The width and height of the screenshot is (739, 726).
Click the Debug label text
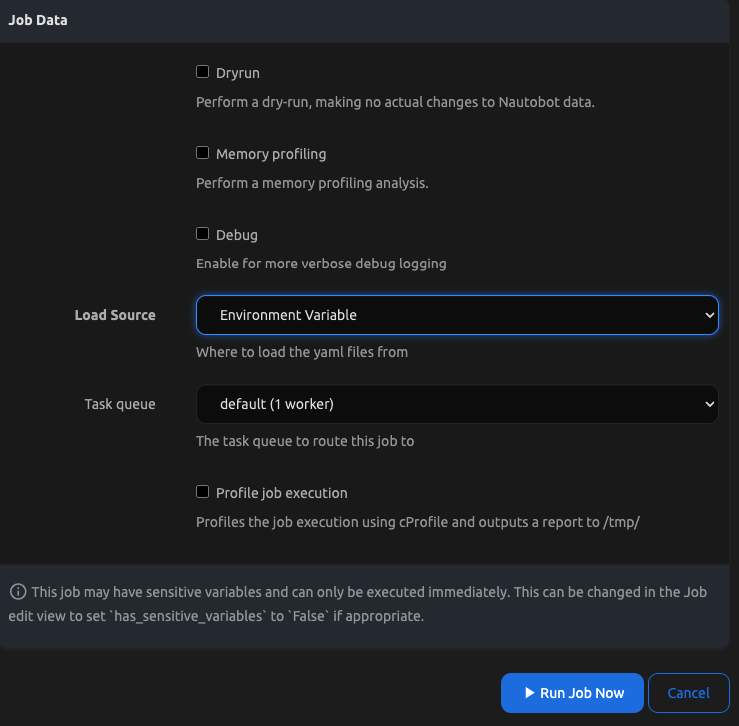(237, 235)
